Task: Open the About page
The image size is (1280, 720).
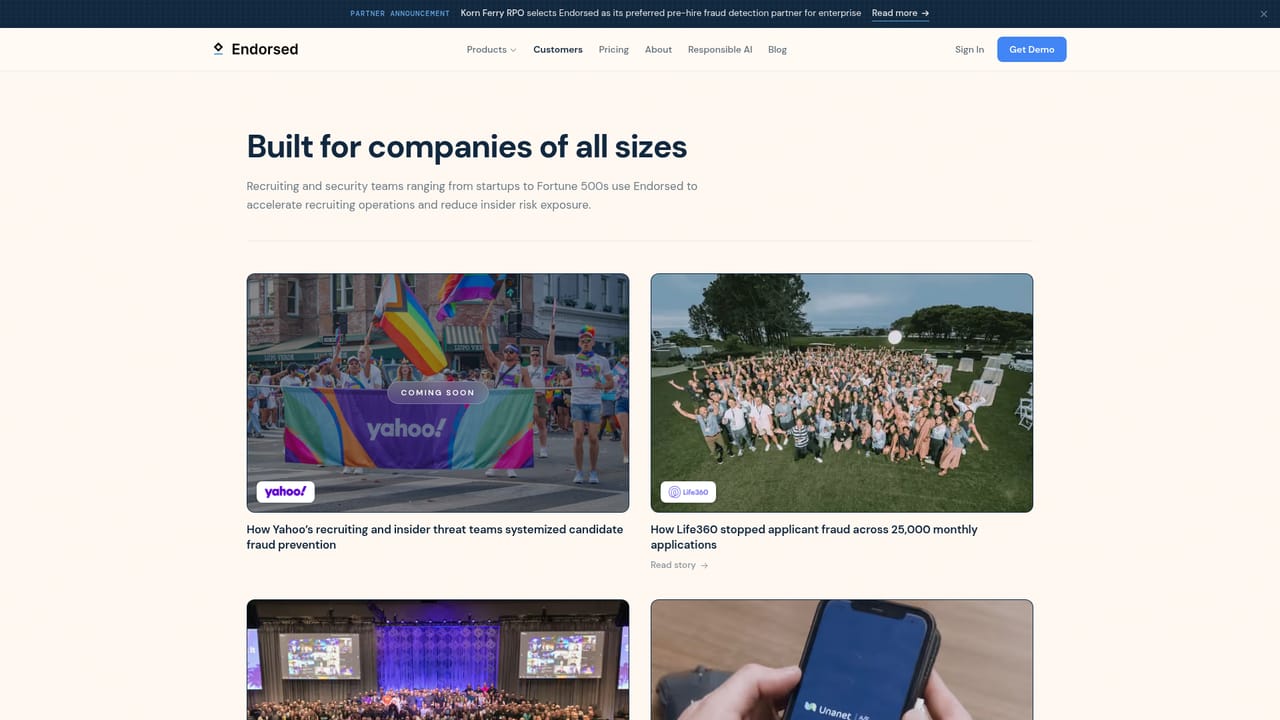Action: (x=658, y=49)
